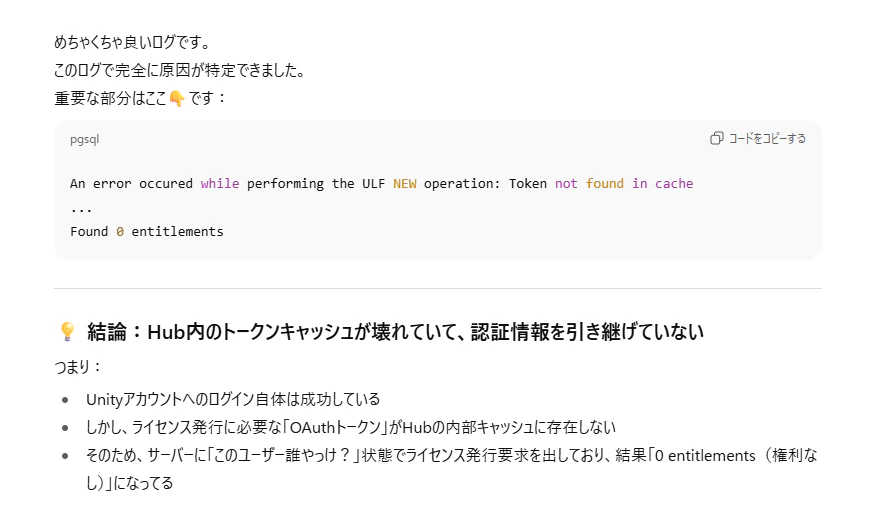Click the ellipsis line in code block
Image resolution: width=894 pixels, height=524 pixels.
pos(81,209)
